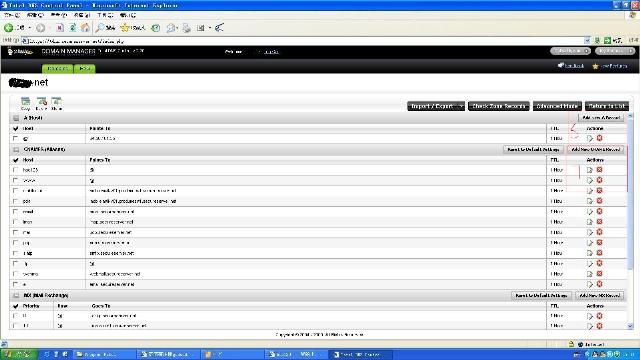Open the Edit toolbar dropdown arrow

coord(210,28)
